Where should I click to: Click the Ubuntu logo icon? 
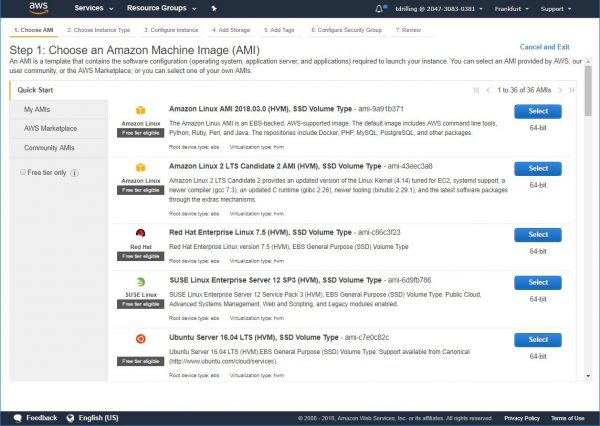[140, 339]
